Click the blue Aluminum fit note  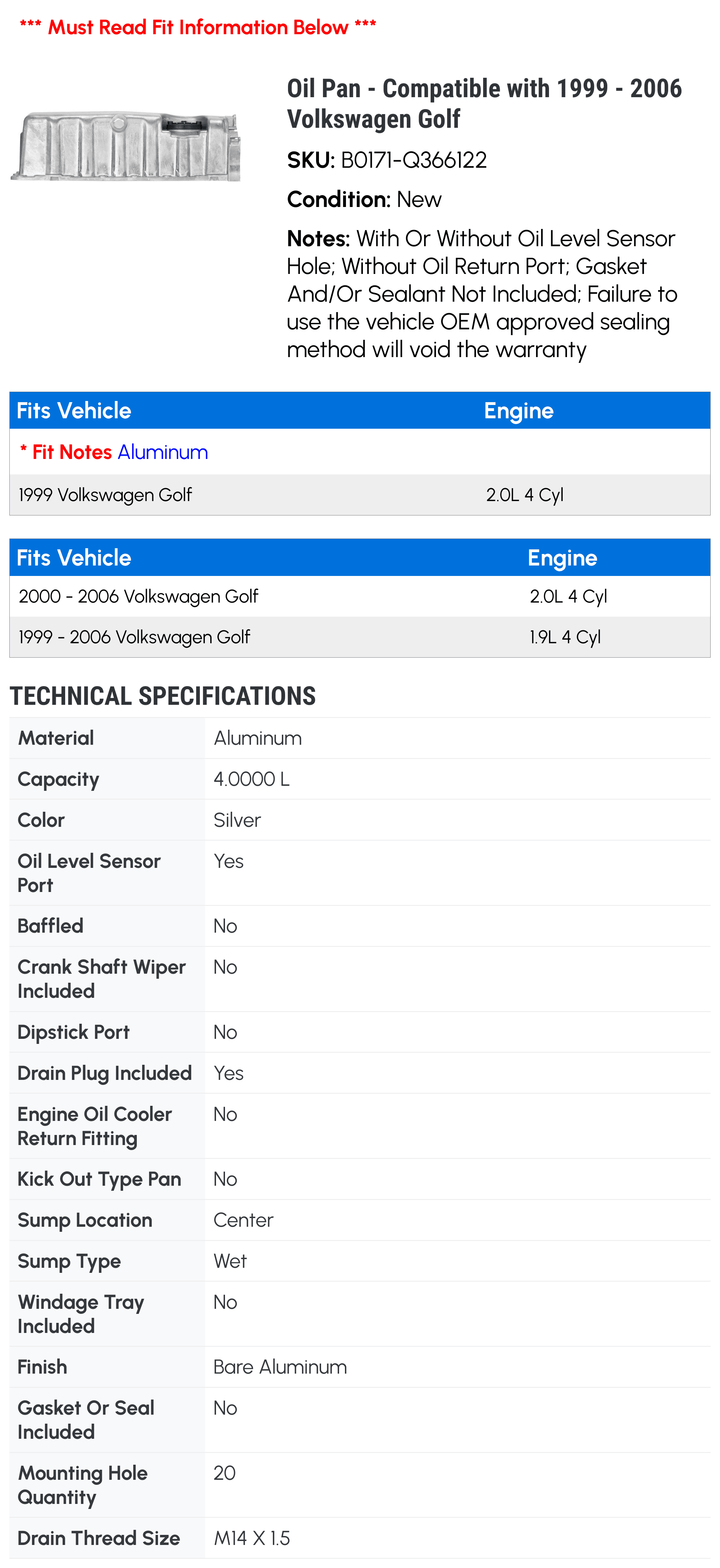(162, 452)
